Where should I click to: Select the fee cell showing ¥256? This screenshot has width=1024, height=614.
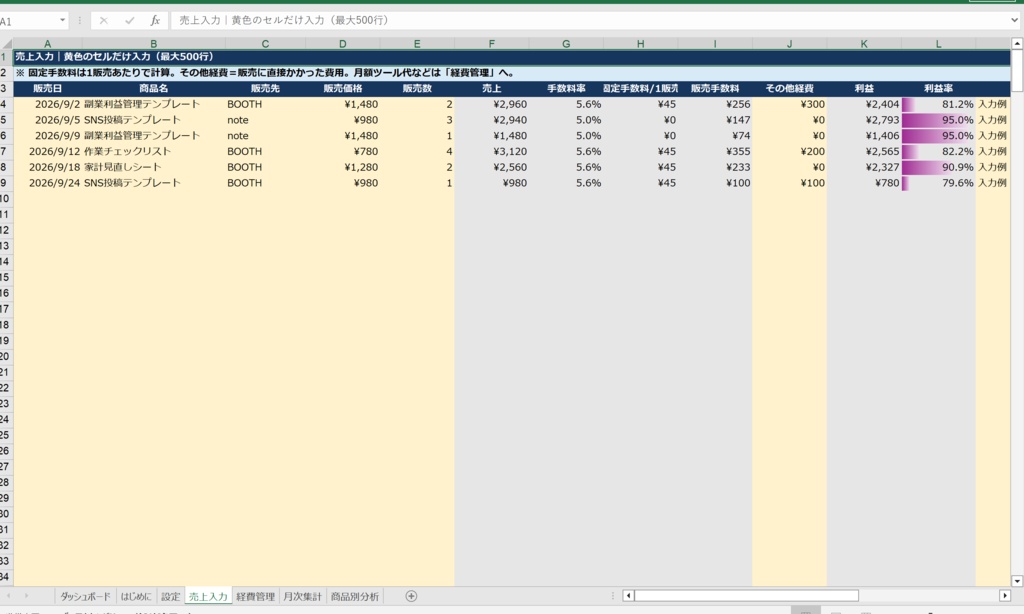(715, 104)
